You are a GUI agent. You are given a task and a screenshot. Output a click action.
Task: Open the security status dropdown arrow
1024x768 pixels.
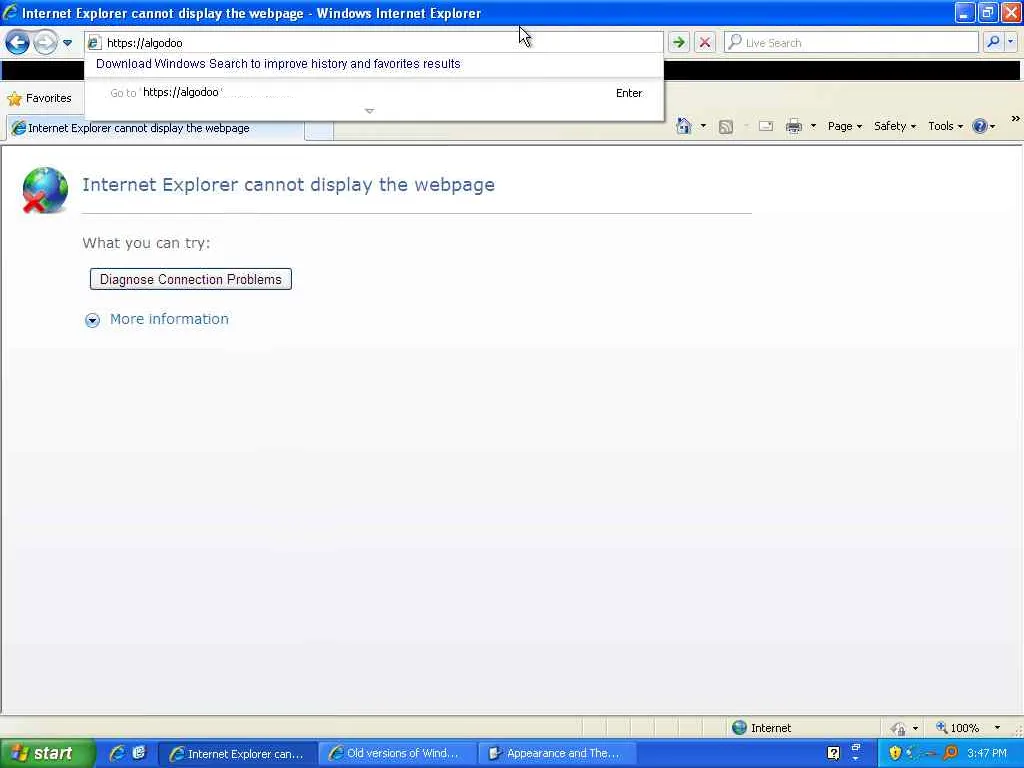tap(915, 728)
